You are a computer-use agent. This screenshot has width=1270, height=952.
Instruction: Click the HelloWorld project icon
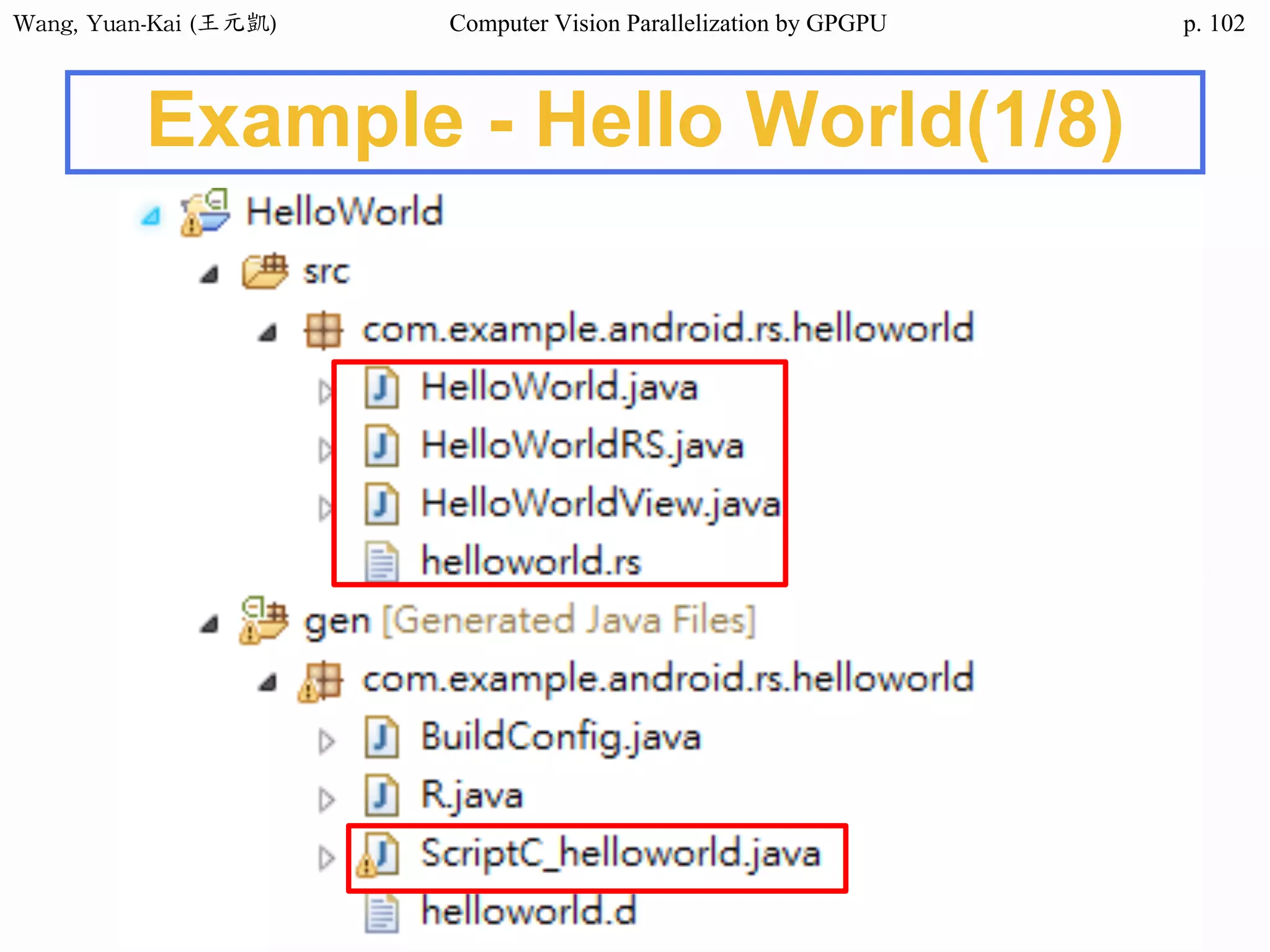[205, 212]
